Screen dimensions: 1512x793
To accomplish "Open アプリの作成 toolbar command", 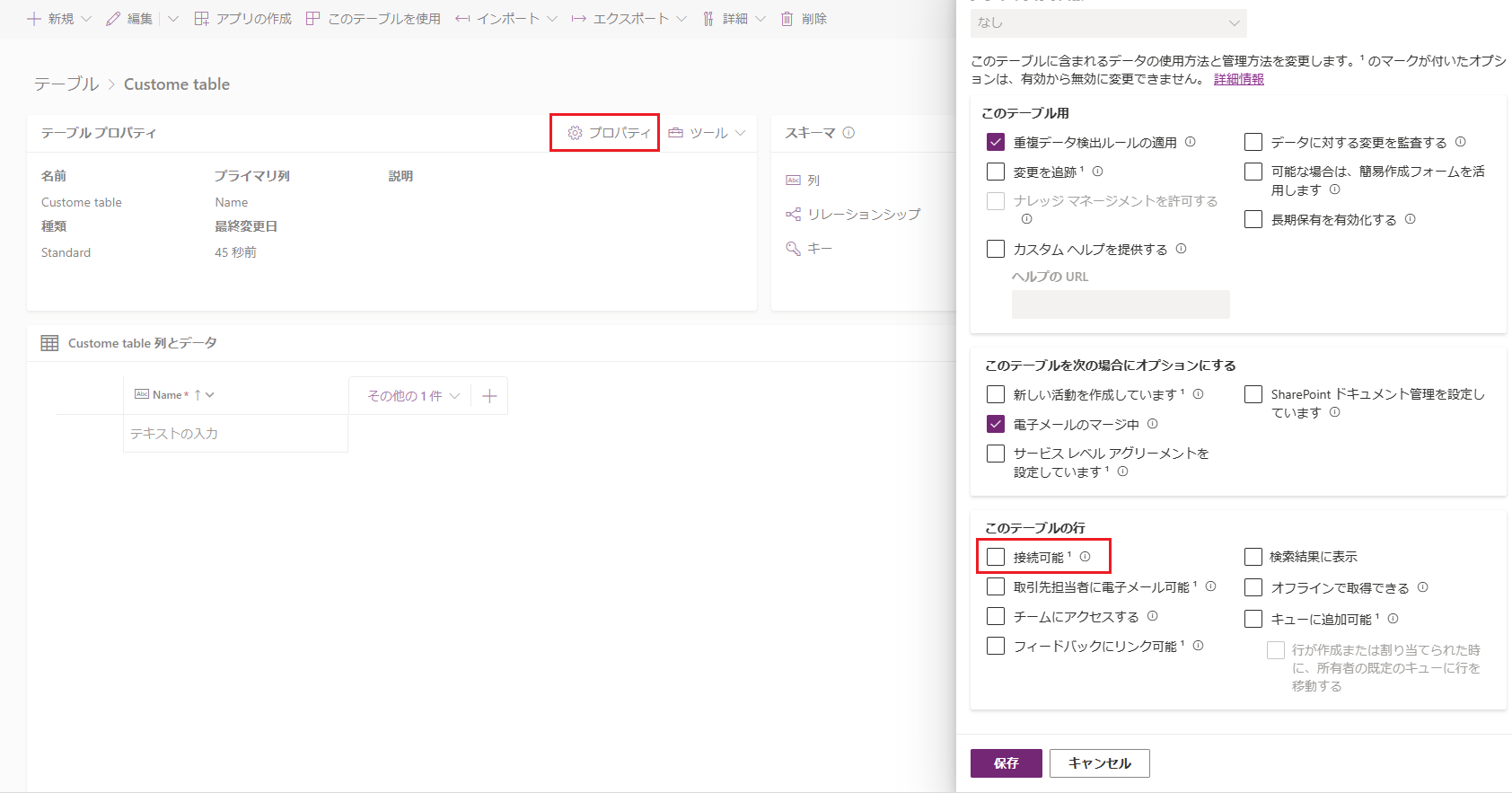I will (243, 19).
